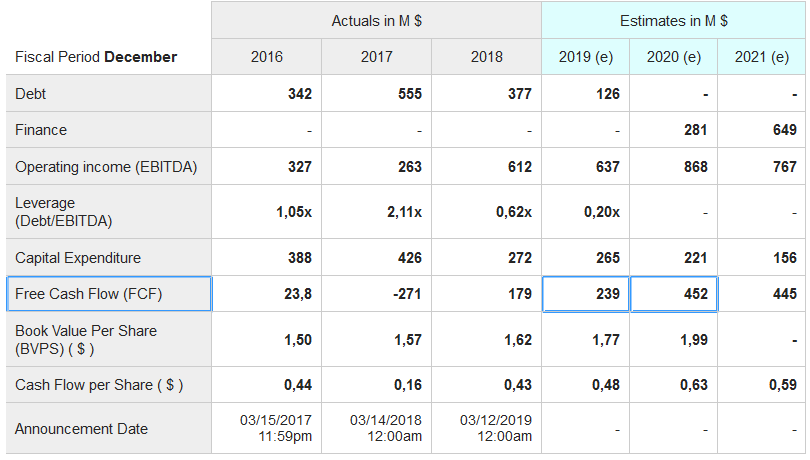Click the 2021 (e) column header

[762, 57]
